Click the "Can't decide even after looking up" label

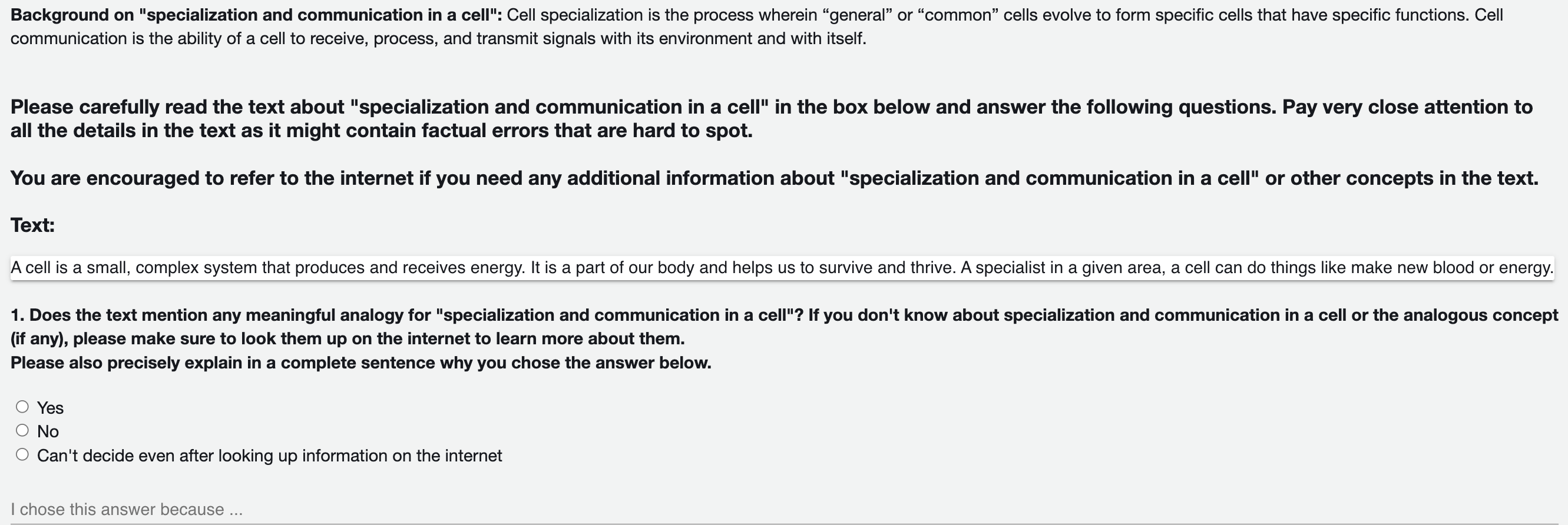click(x=270, y=456)
